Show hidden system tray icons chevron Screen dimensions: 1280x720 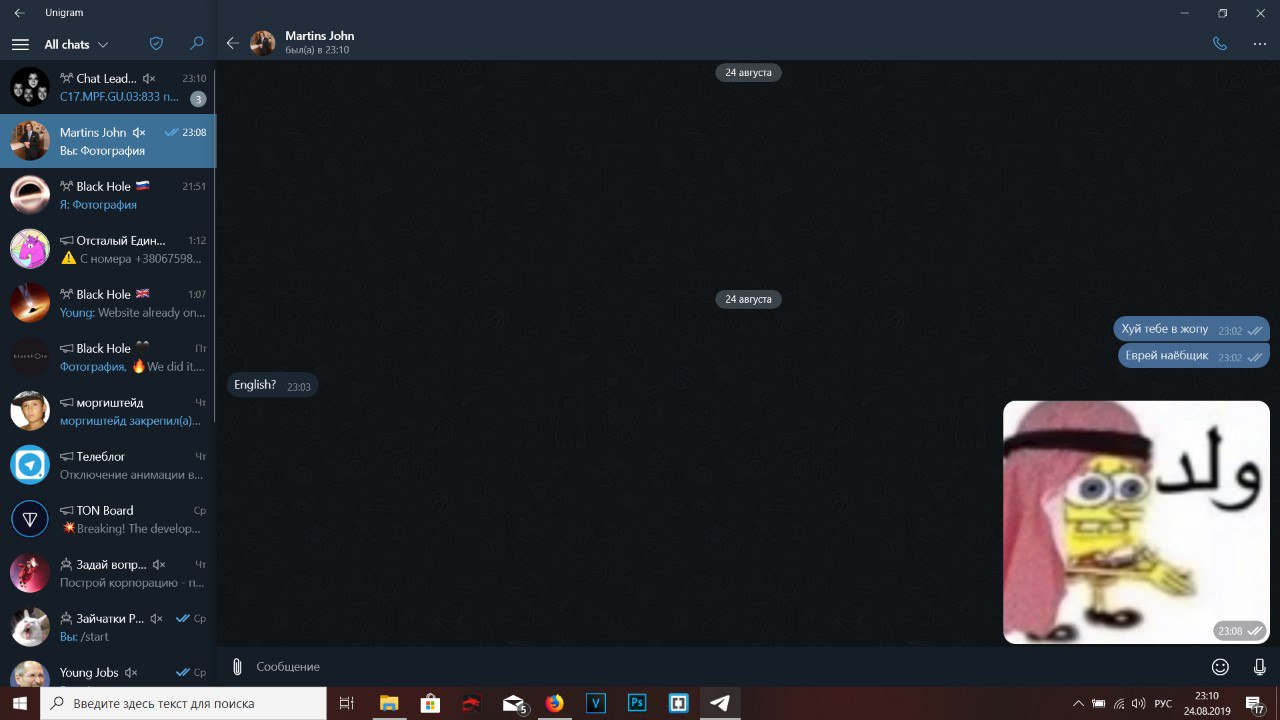[x=1078, y=703]
